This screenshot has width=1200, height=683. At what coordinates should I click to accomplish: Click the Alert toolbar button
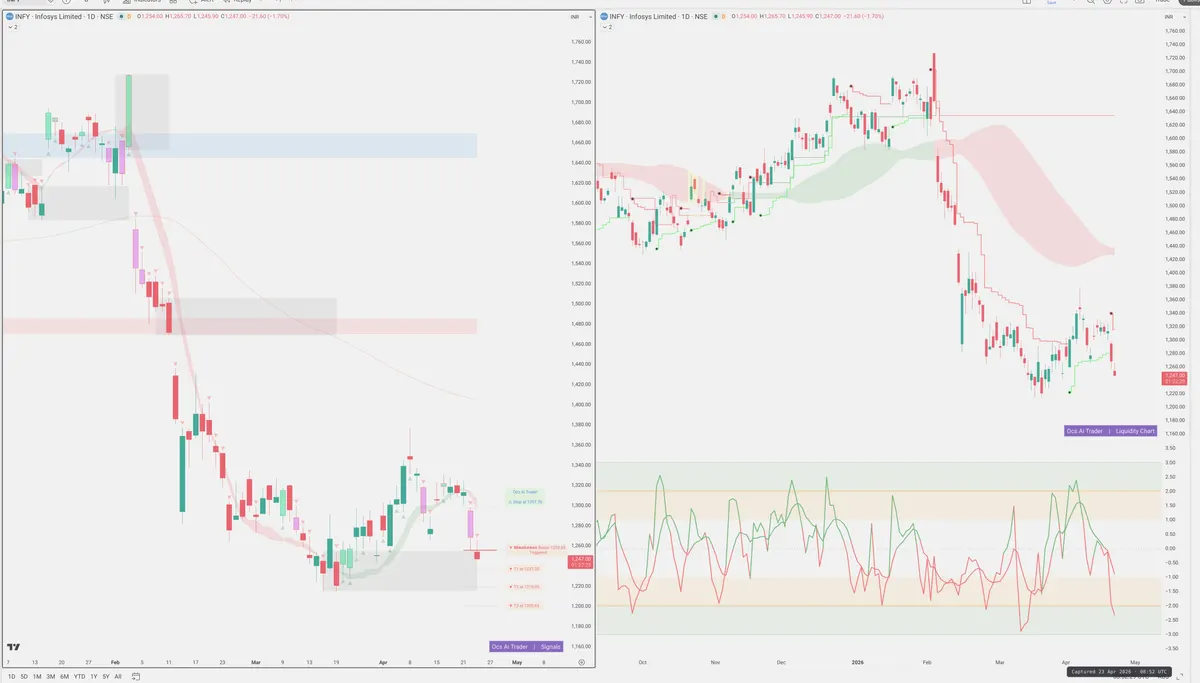[201, 3]
